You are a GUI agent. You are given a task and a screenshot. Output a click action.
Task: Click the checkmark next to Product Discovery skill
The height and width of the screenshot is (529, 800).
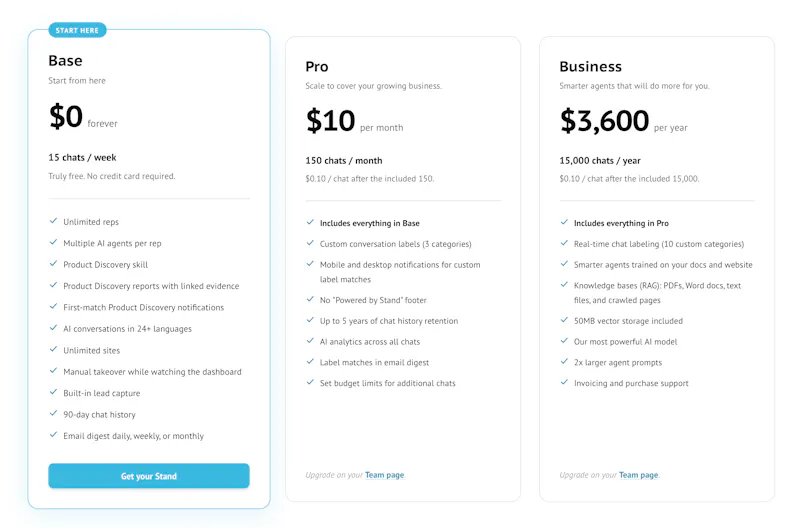coord(53,264)
